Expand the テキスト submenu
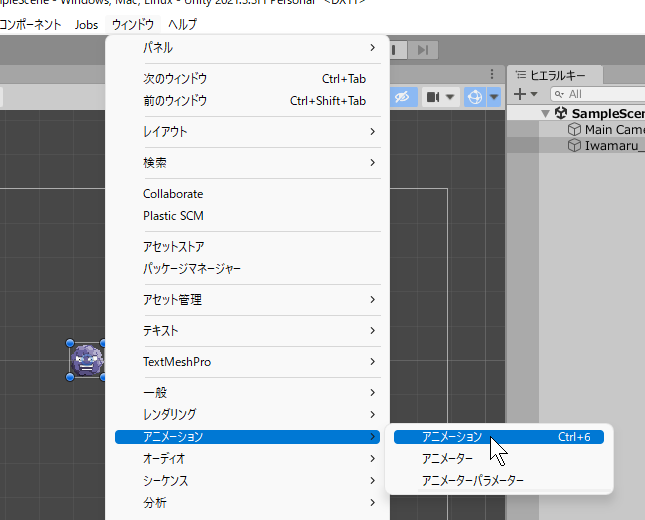 coord(247,331)
